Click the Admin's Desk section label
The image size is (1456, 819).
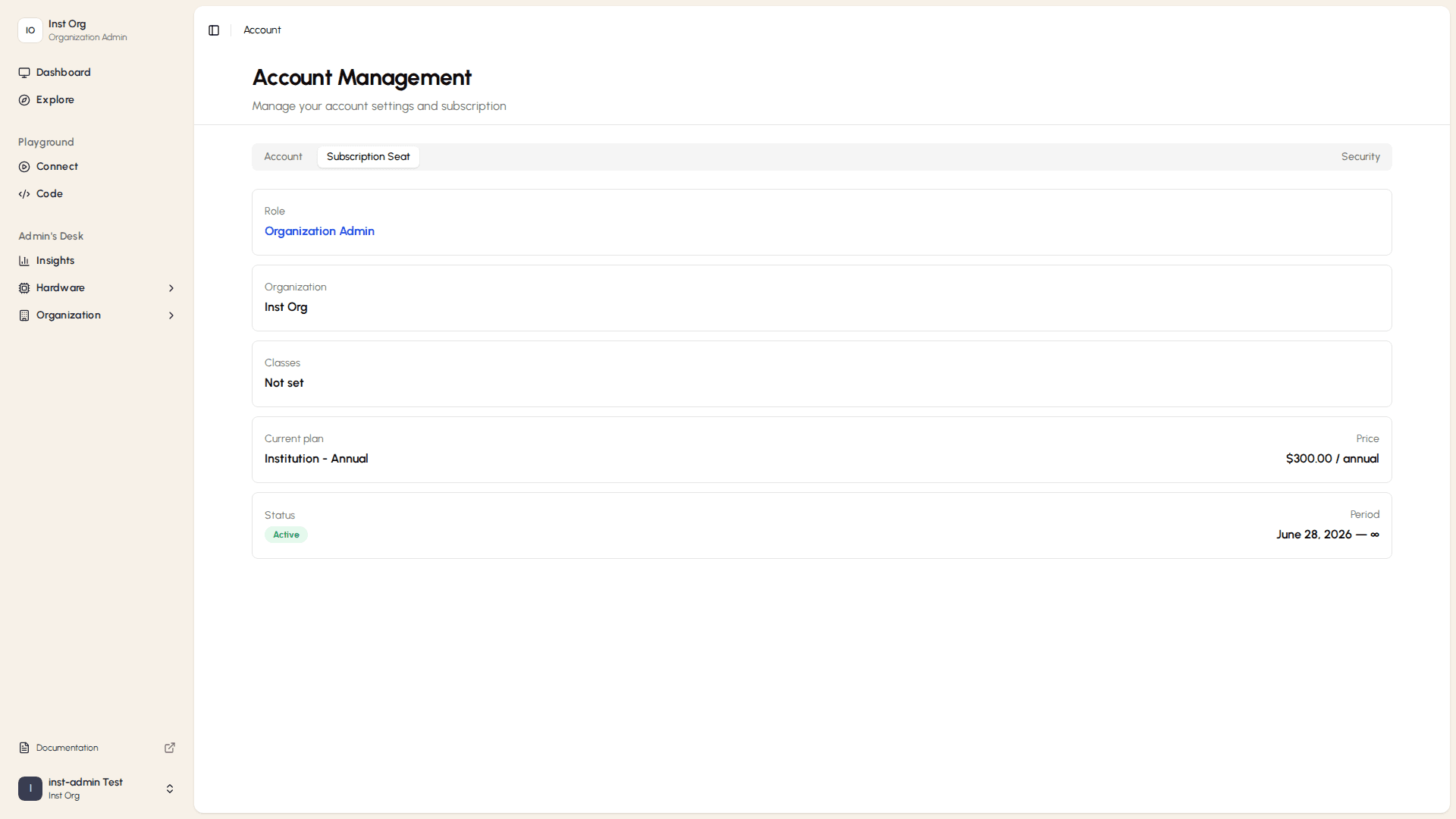tap(51, 237)
